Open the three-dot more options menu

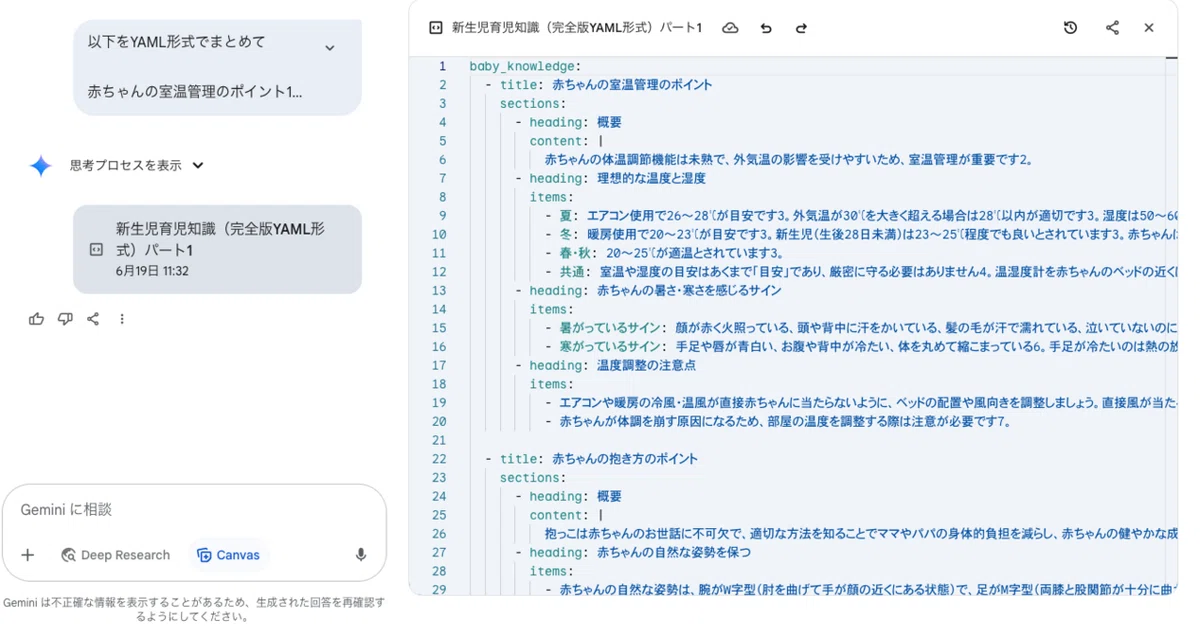122,319
